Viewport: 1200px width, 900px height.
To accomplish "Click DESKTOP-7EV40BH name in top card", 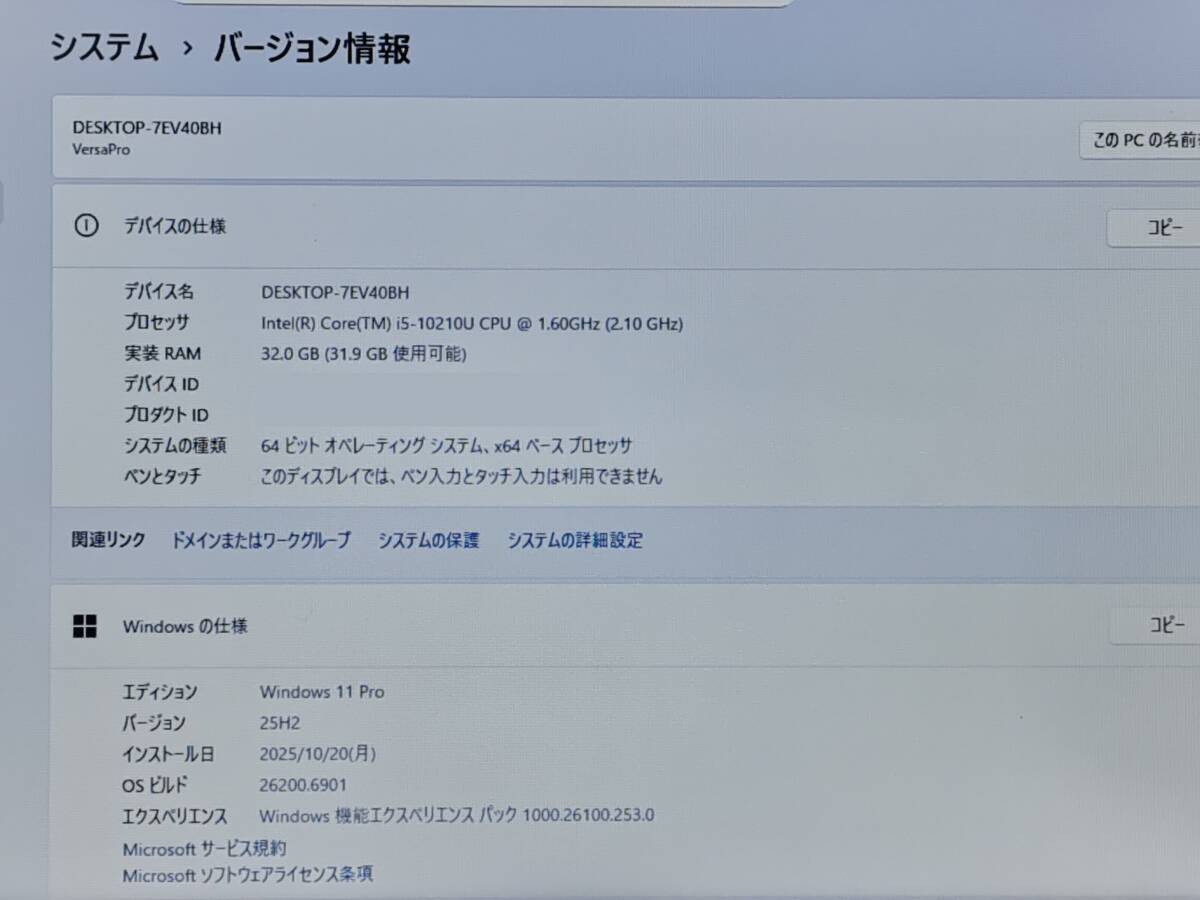I will click(x=147, y=127).
